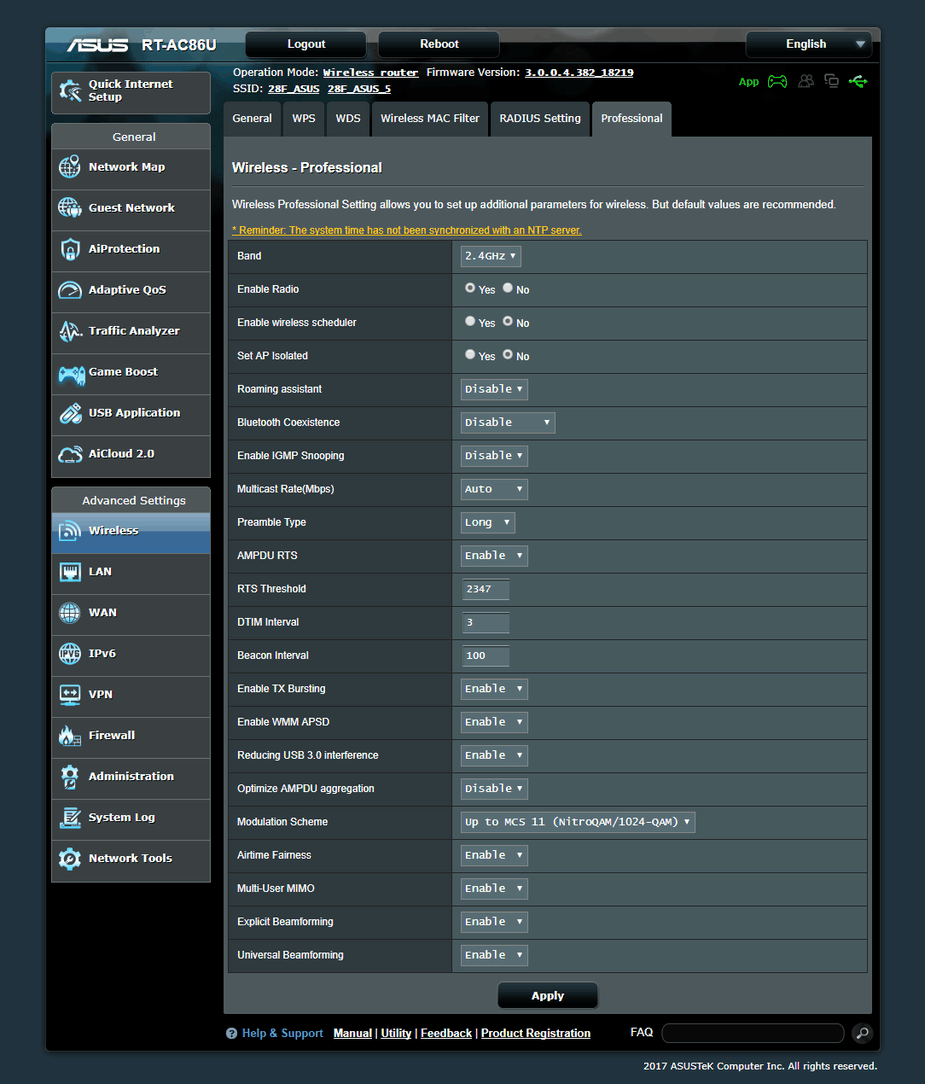Screen dimensions: 925x1084
Task: Click the Logout button
Action: tap(306, 44)
